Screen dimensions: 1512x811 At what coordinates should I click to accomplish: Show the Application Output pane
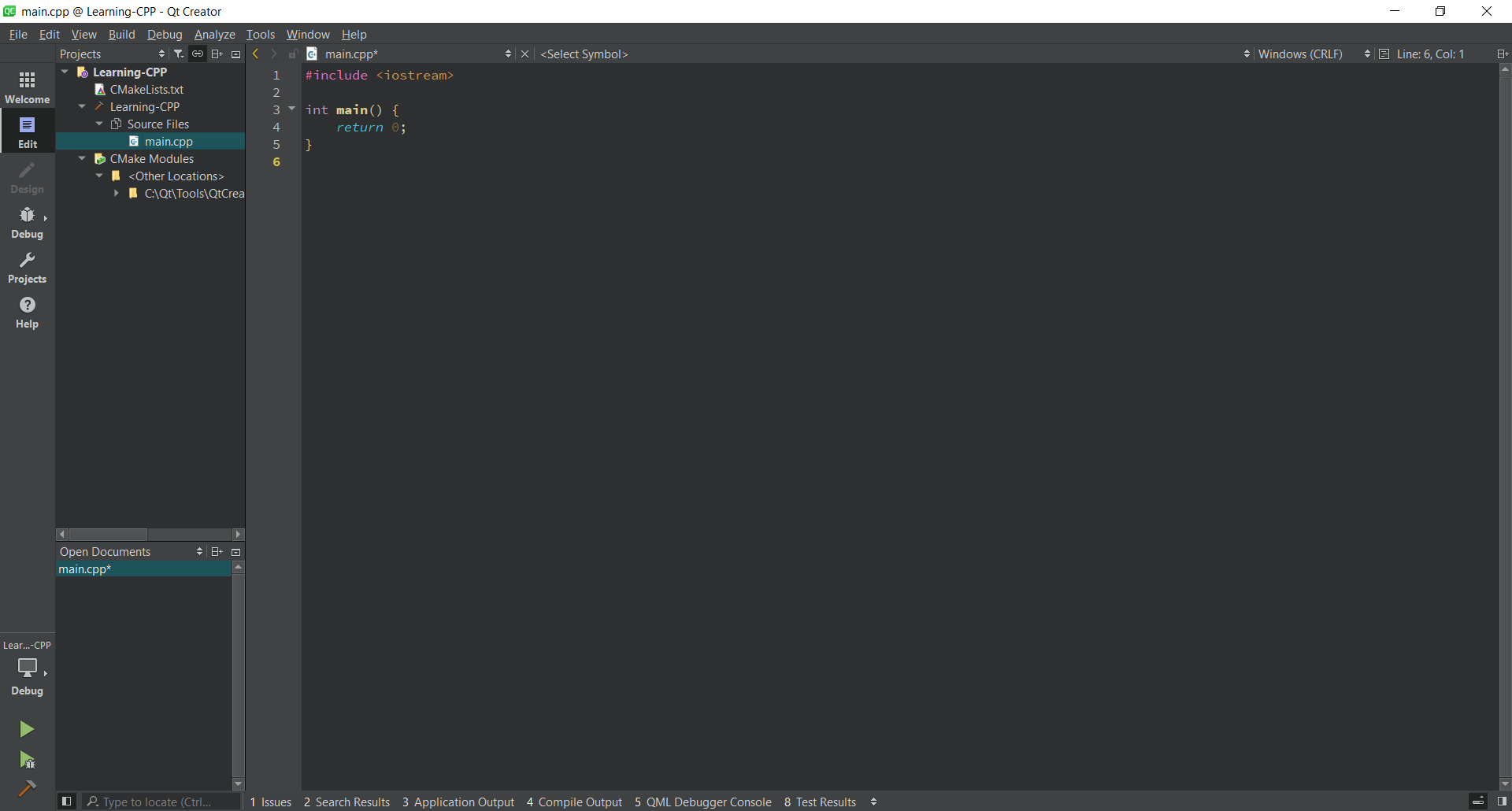click(x=458, y=802)
